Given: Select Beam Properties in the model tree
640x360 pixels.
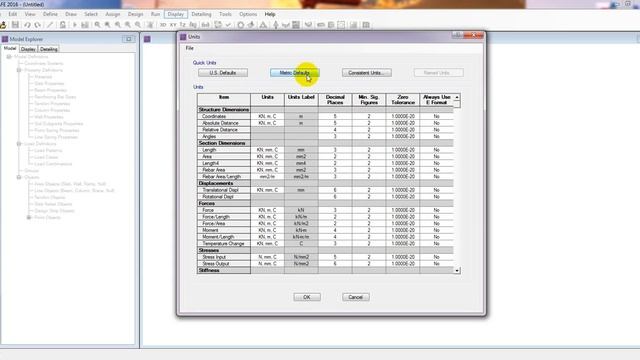Looking at the screenshot, I should pos(50,90).
